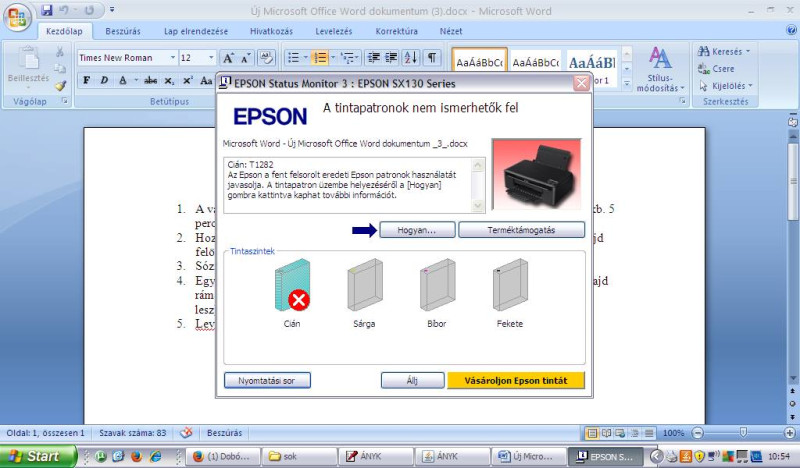Click the zoom out minus button

point(697,433)
